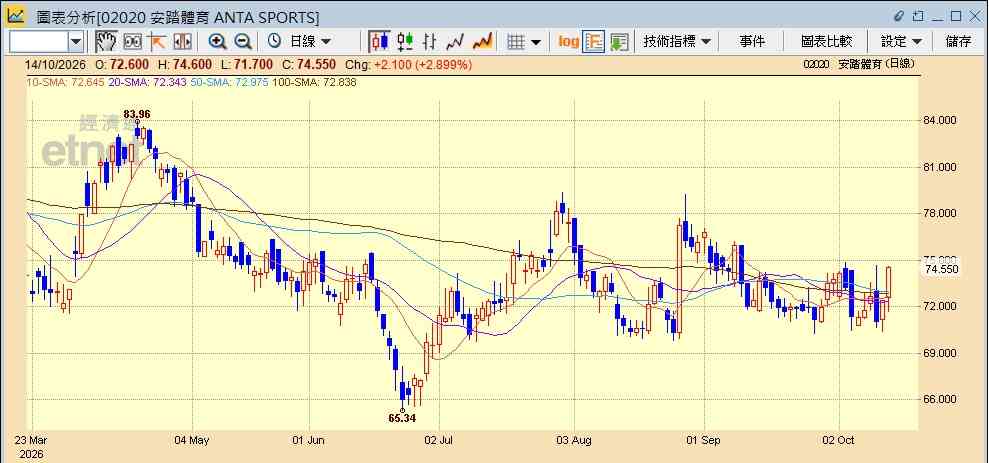Click the 01 Jun date label

point(309,440)
